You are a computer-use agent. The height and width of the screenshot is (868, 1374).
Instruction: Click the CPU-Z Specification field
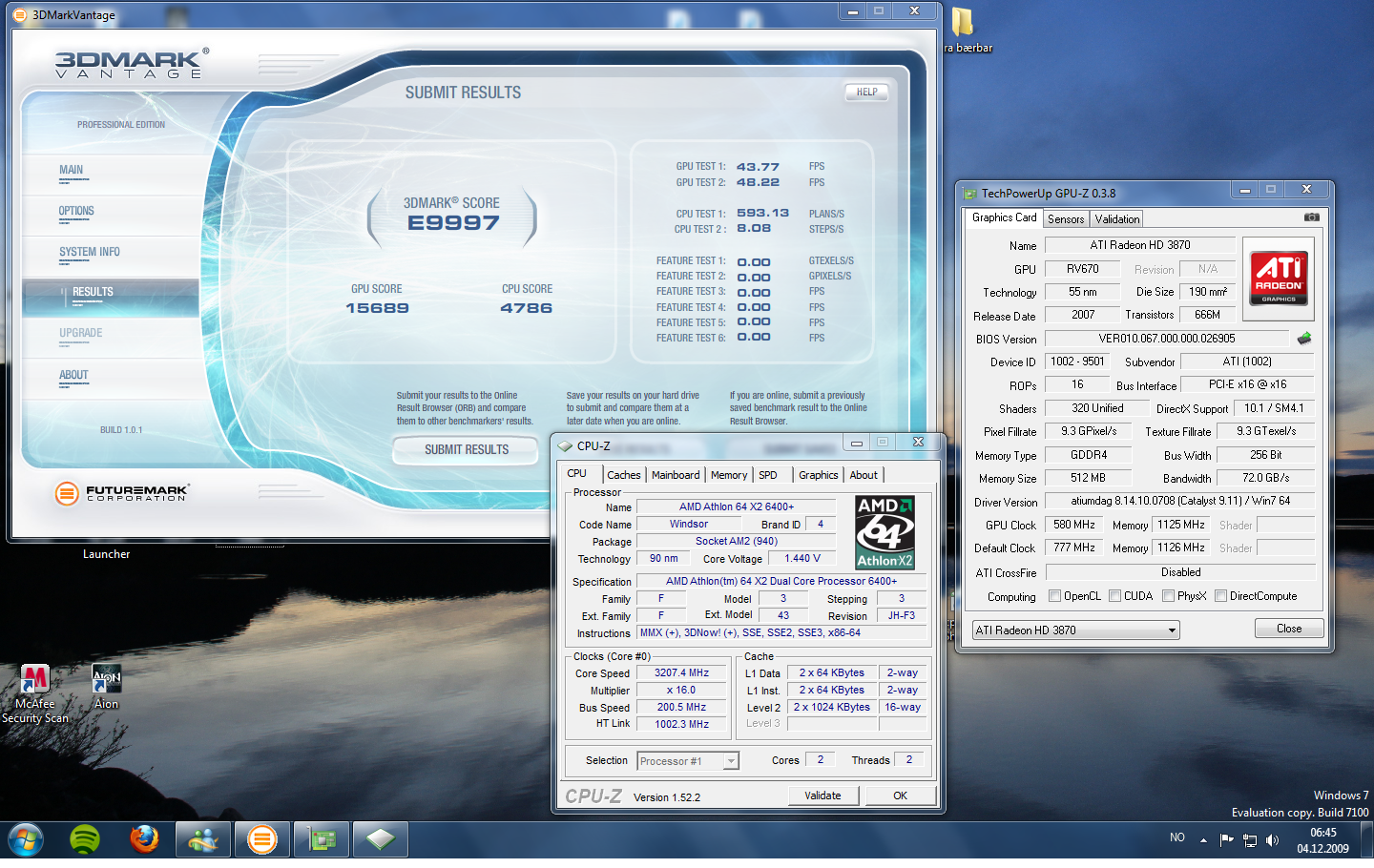[781, 581]
